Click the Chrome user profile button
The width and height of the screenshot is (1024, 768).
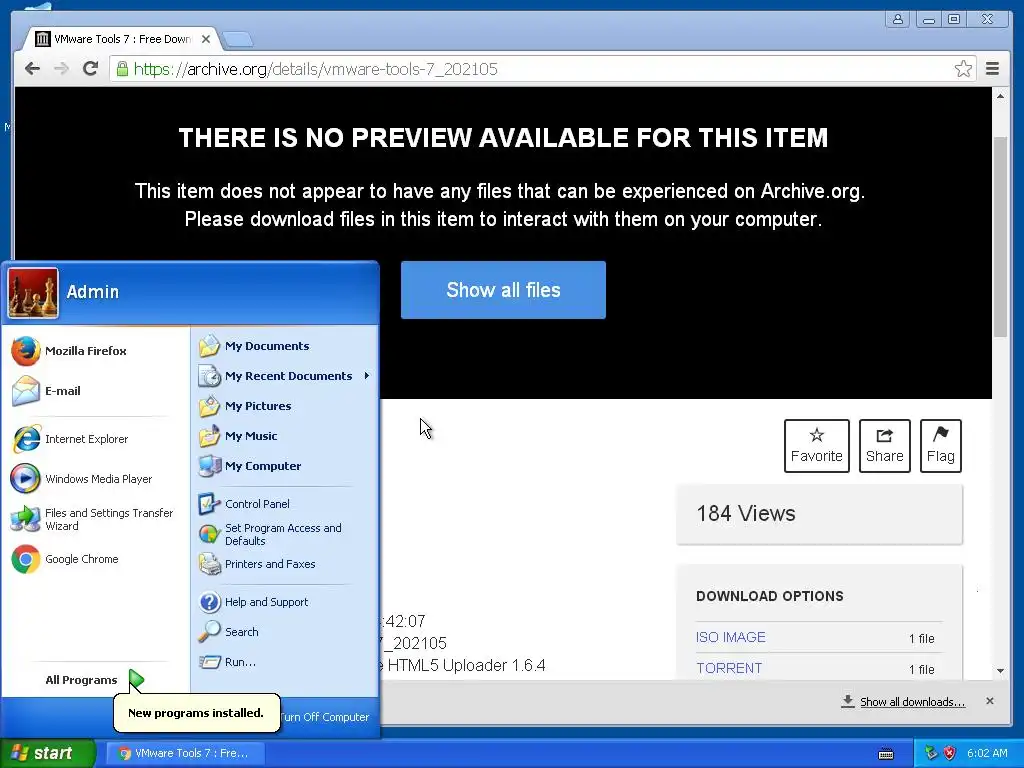898,19
